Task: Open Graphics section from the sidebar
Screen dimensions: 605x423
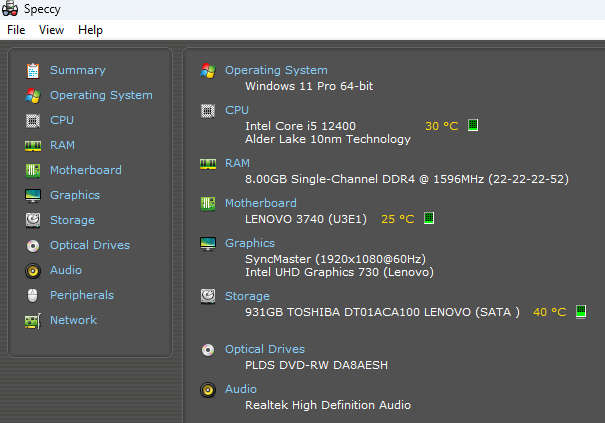Action: [x=75, y=195]
